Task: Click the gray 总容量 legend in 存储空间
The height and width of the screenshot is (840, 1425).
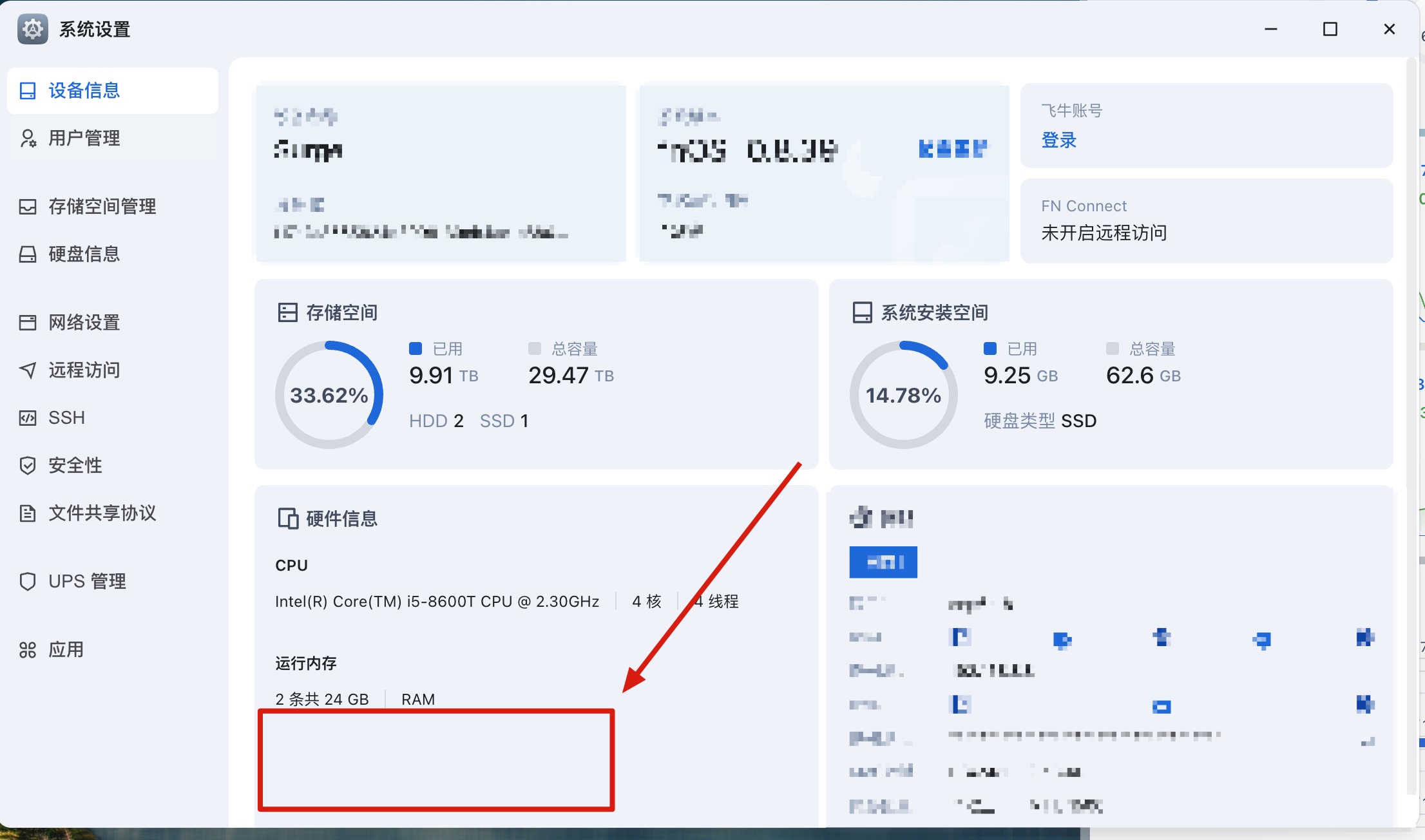Action: pos(563,349)
